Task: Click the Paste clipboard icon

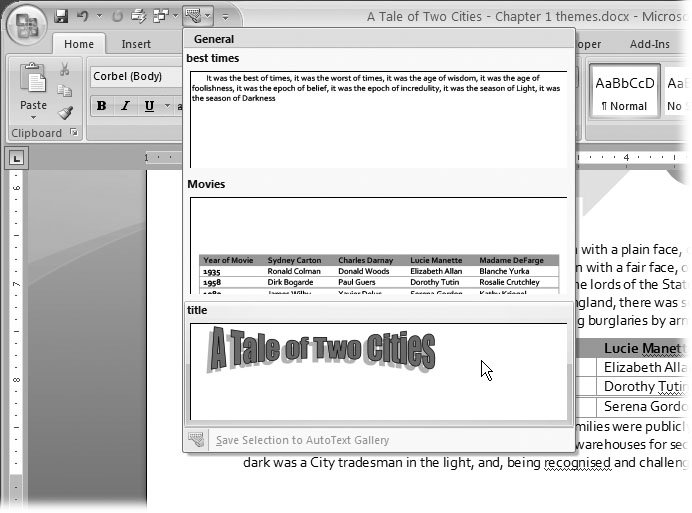Action: pyautogui.click(x=33, y=82)
